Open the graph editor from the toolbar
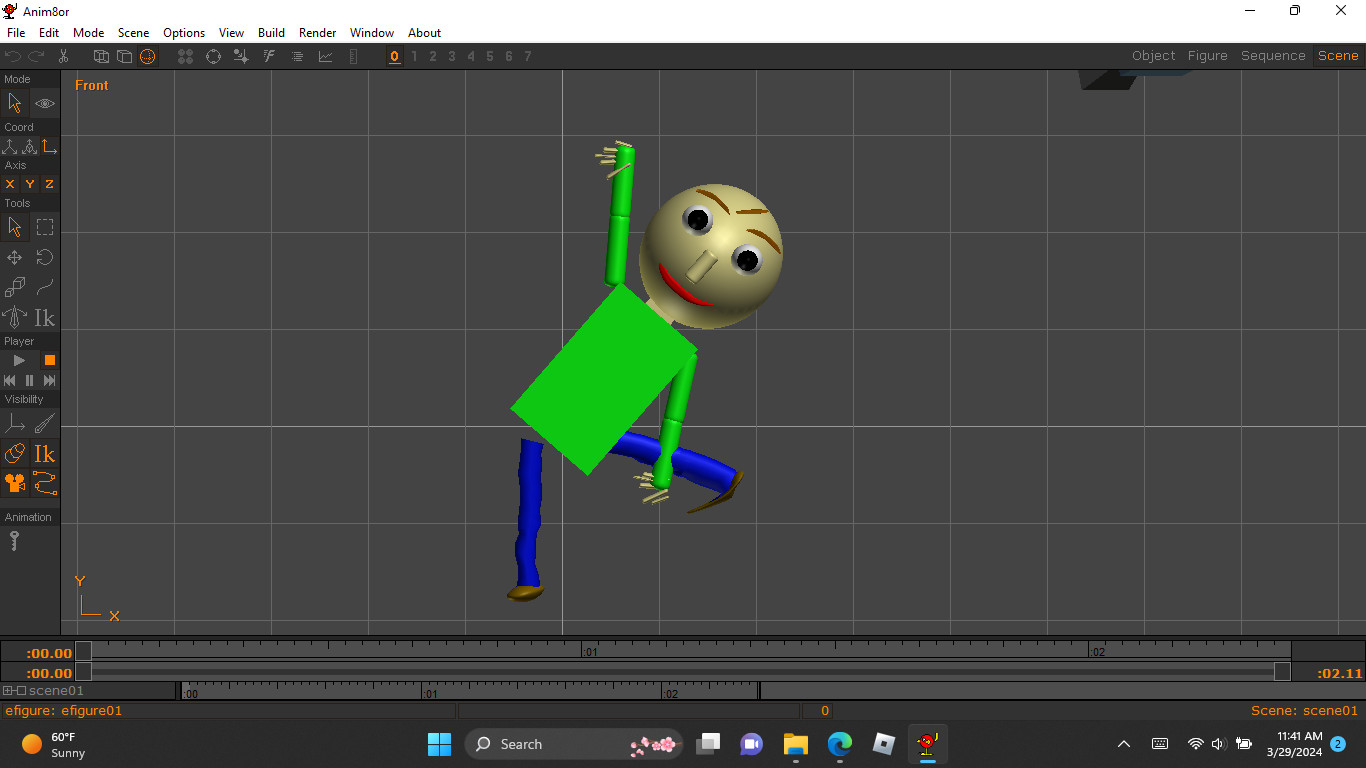This screenshot has height=768, width=1366. (325, 56)
